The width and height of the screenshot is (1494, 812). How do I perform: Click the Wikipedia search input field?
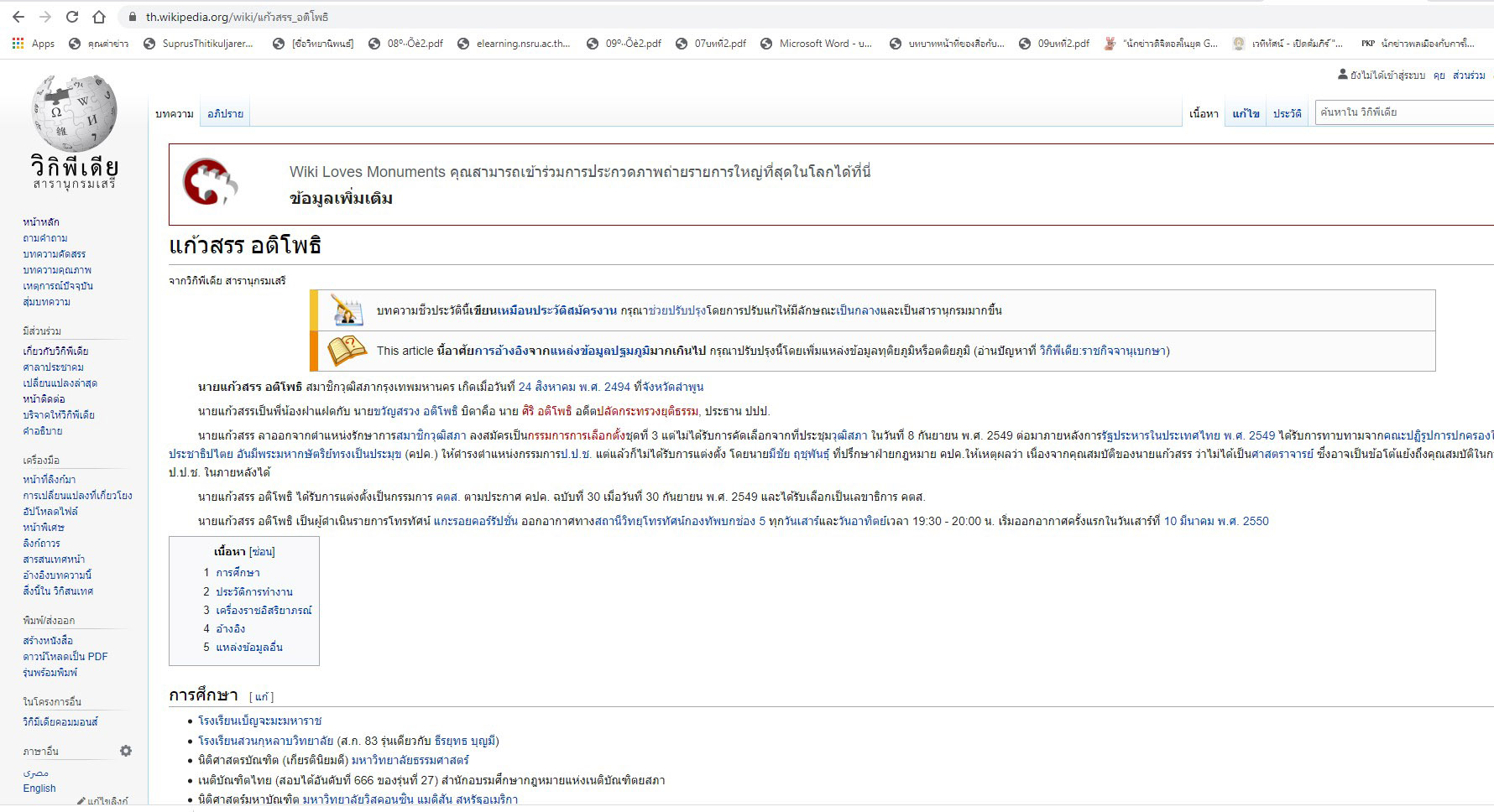pos(1402,112)
